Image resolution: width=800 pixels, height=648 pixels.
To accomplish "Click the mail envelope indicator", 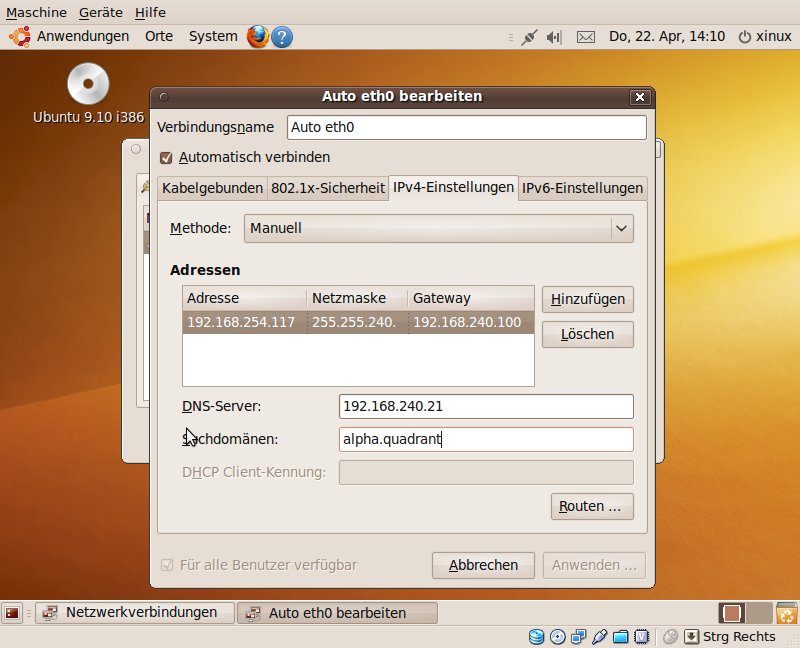I will coord(586,36).
